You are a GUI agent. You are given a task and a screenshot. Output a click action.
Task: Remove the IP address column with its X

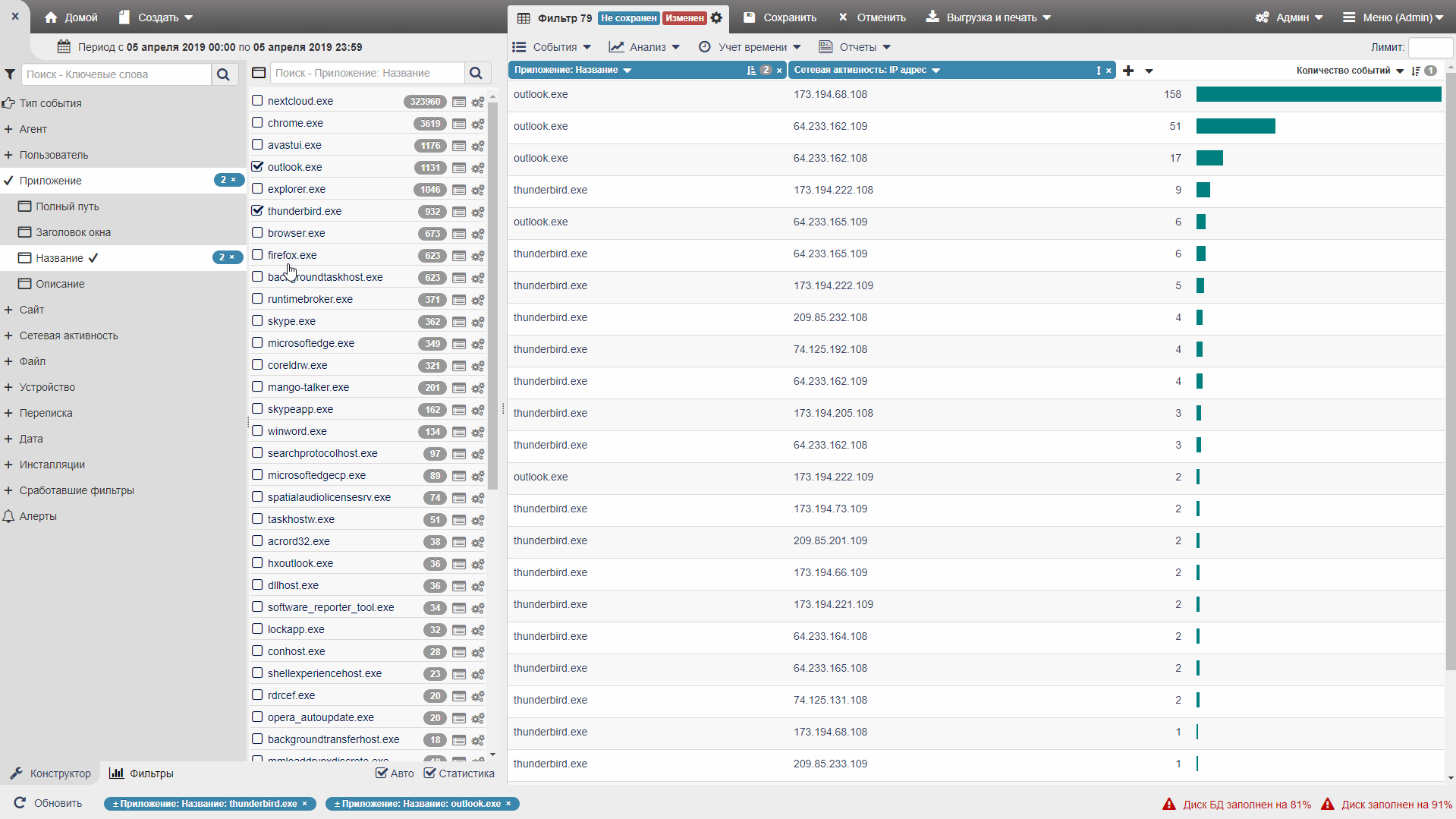(x=1109, y=71)
